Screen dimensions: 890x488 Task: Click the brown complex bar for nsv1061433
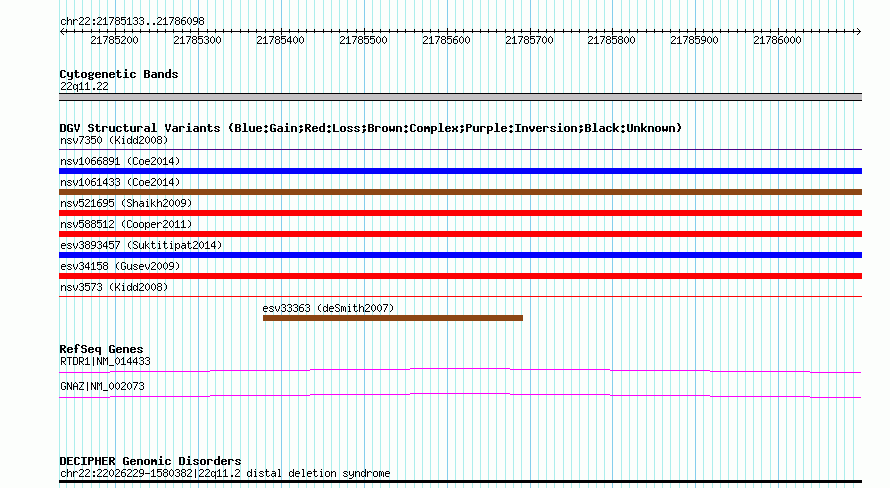click(460, 192)
